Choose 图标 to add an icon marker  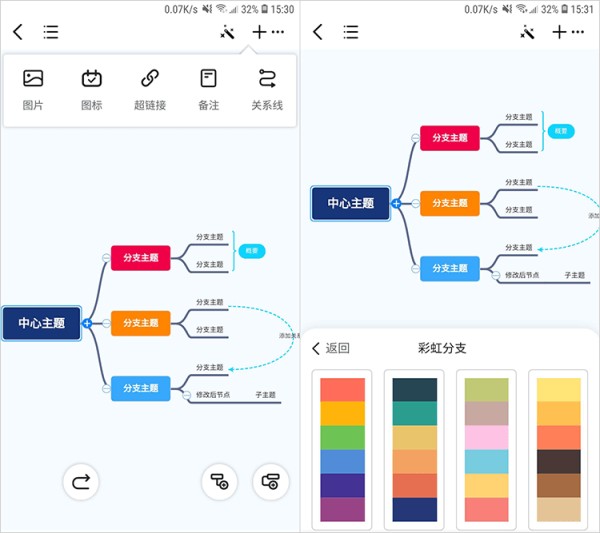tap(91, 90)
